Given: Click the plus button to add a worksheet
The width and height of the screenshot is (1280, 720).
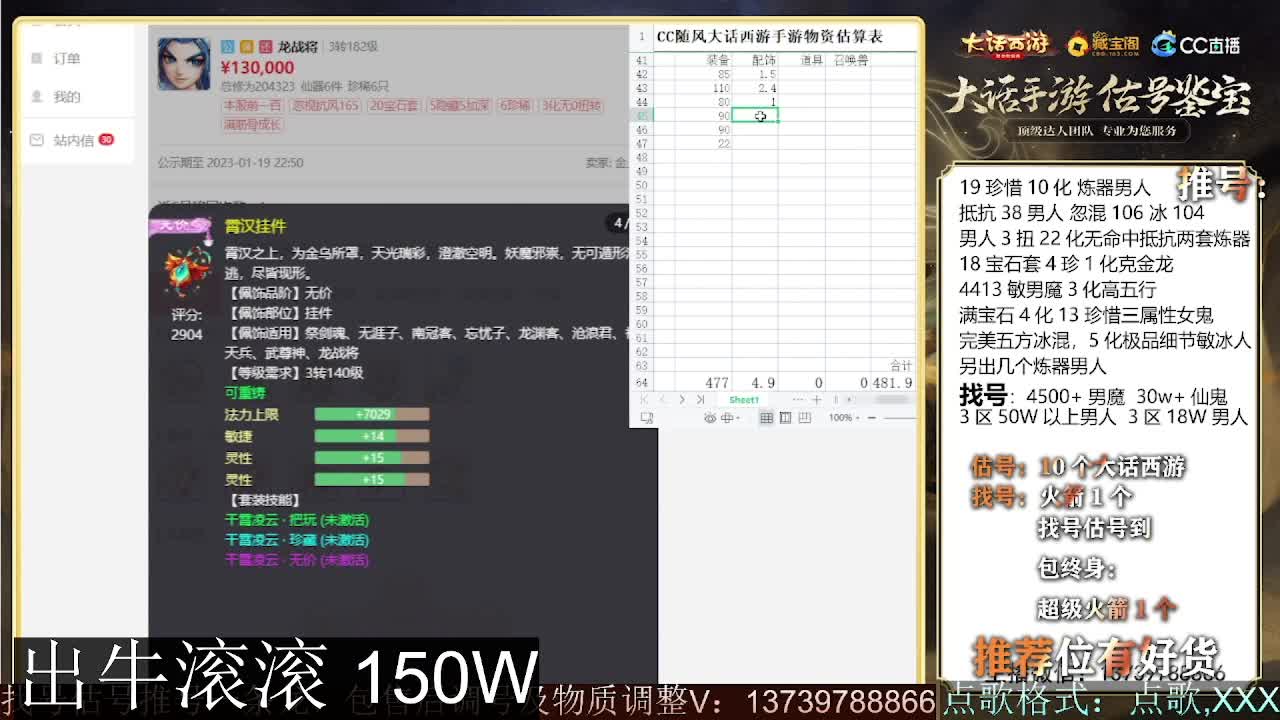Looking at the screenshot, I should point(816,400).
